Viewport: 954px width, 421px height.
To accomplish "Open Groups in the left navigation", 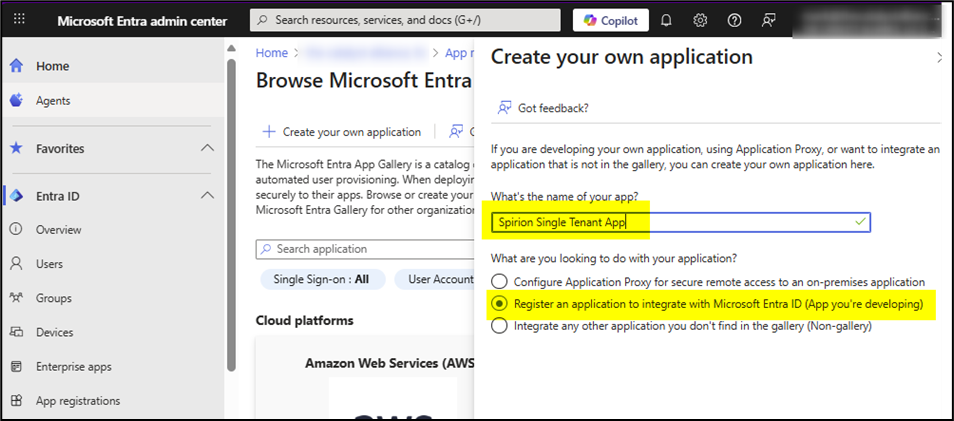I will pos(51,298).
